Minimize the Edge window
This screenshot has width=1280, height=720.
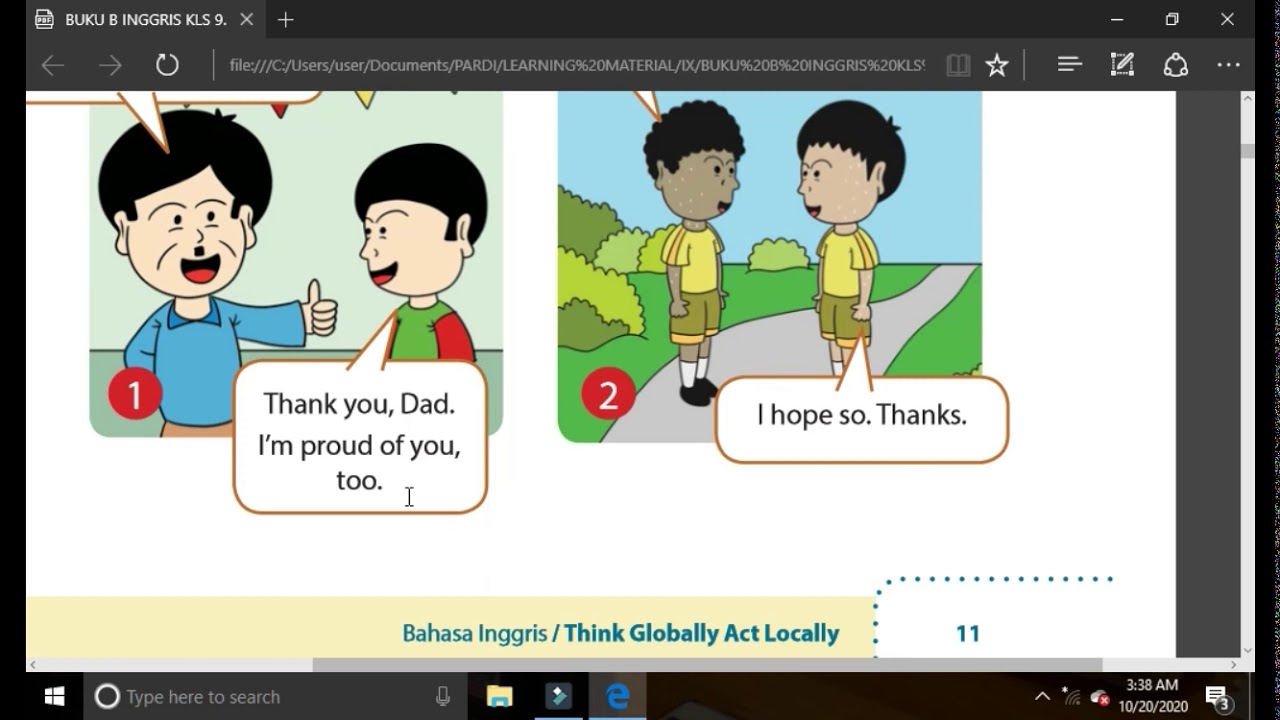(x=1117, y=19)
